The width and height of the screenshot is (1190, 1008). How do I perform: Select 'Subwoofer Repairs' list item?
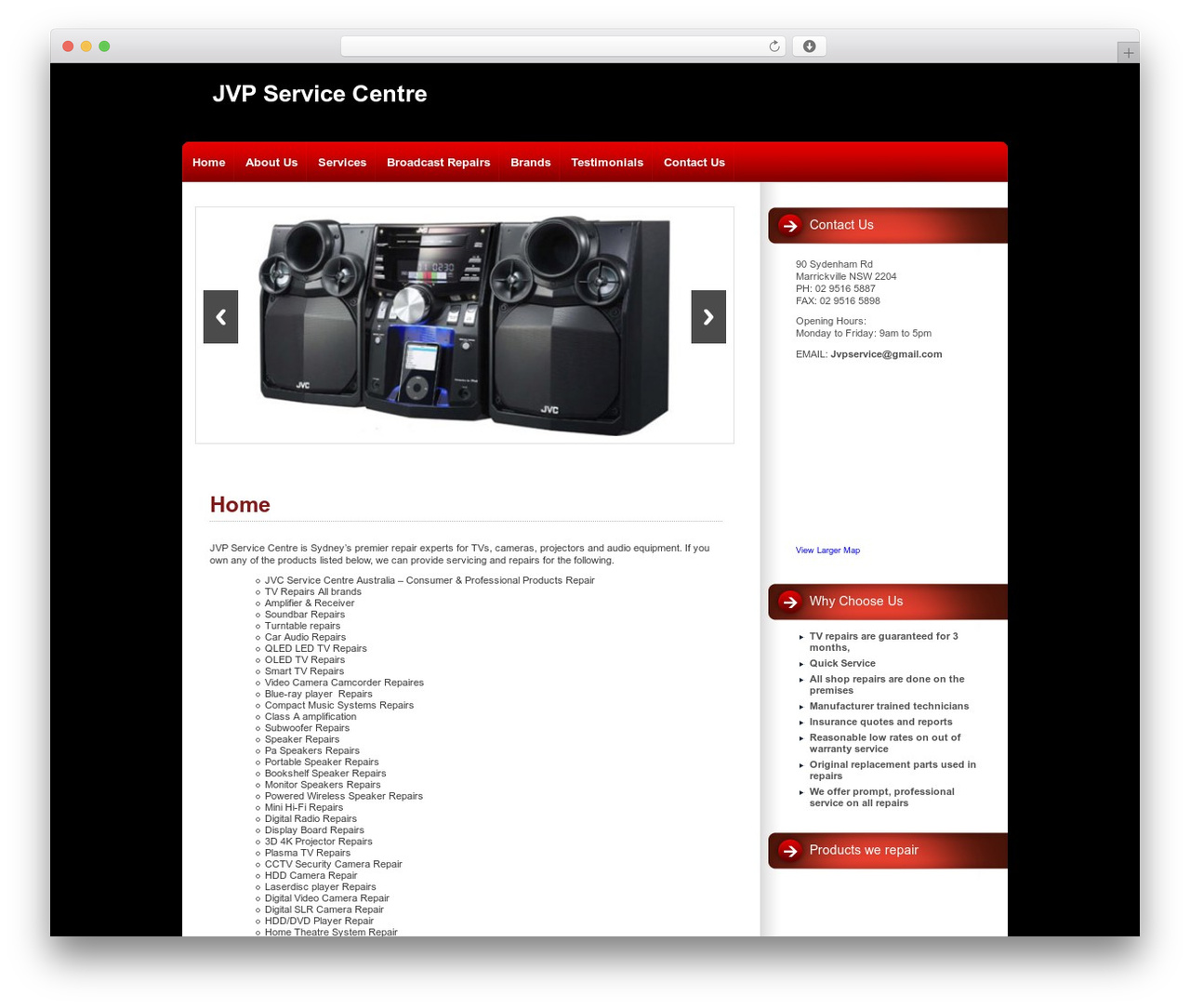coord(307,728)
